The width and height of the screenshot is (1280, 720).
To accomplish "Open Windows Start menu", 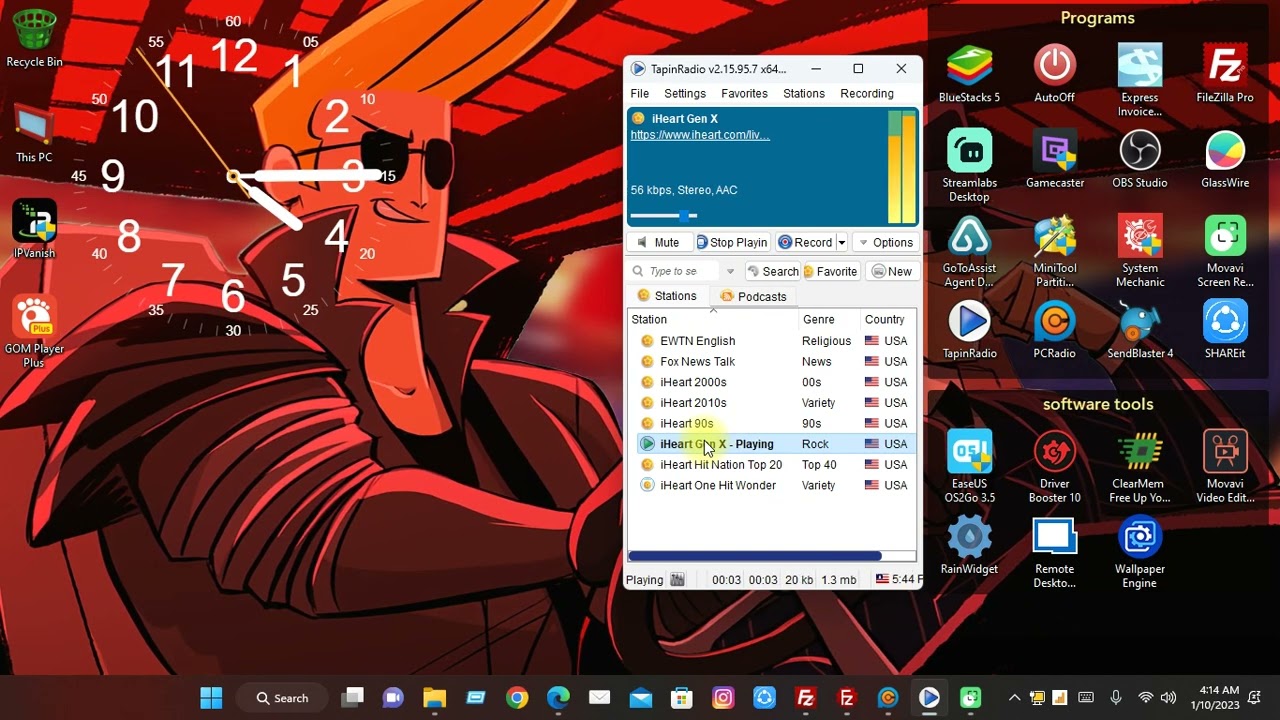I will 211,698.
